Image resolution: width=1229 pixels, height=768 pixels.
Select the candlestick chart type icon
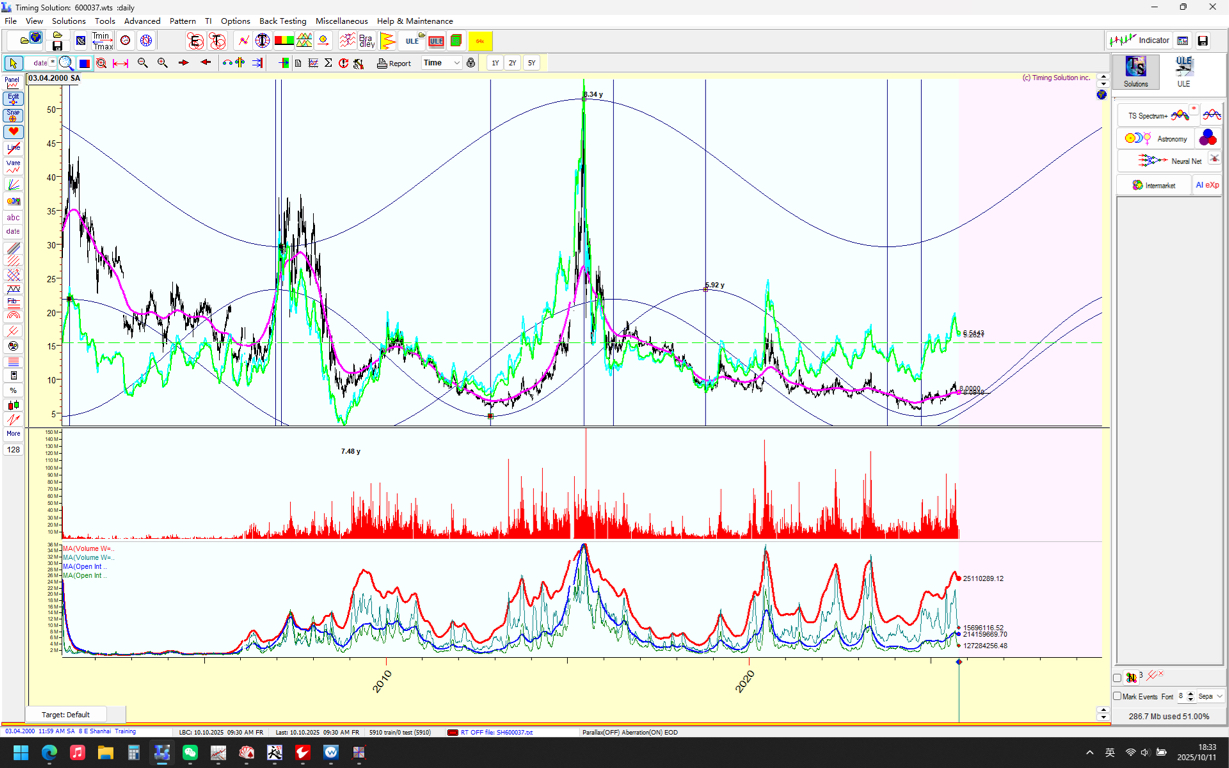click(x=13, y=405)
